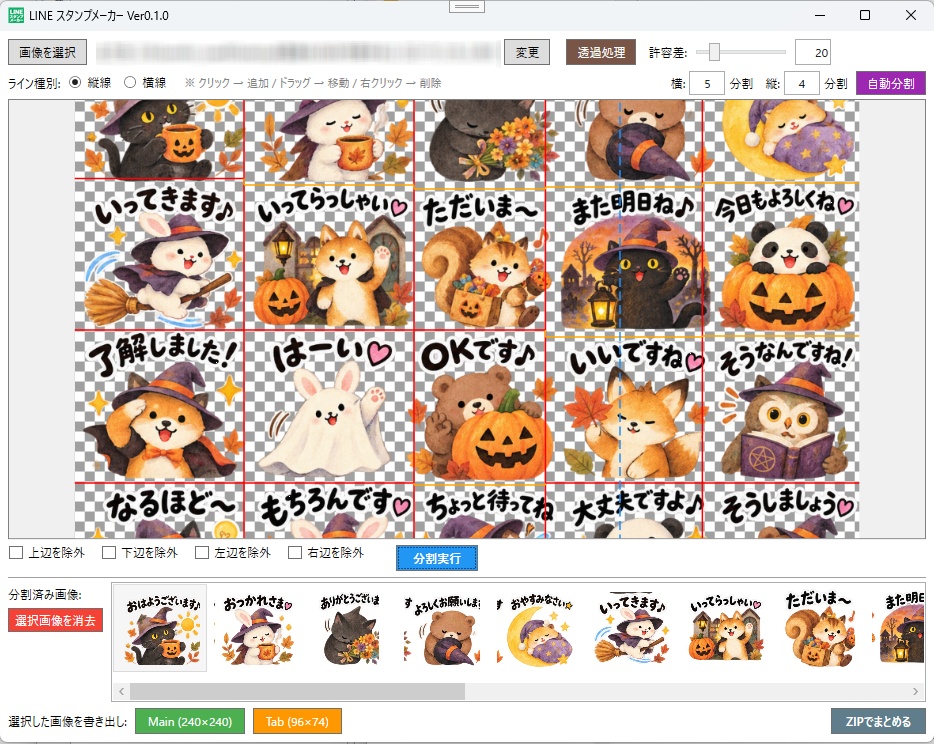Click the 画像を選択 button
934x744 pixels.
tap(47, 52)
